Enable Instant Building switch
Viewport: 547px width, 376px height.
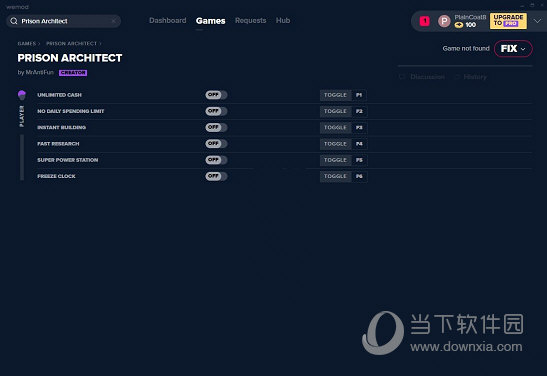(216, 127)
